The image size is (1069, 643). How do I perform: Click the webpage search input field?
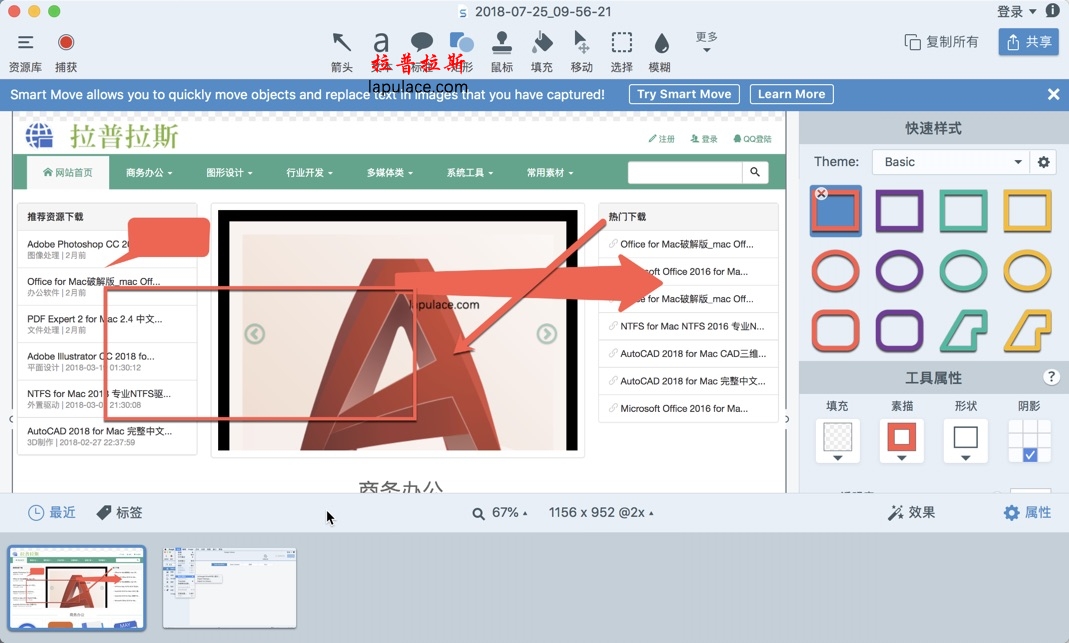(684, 173)
